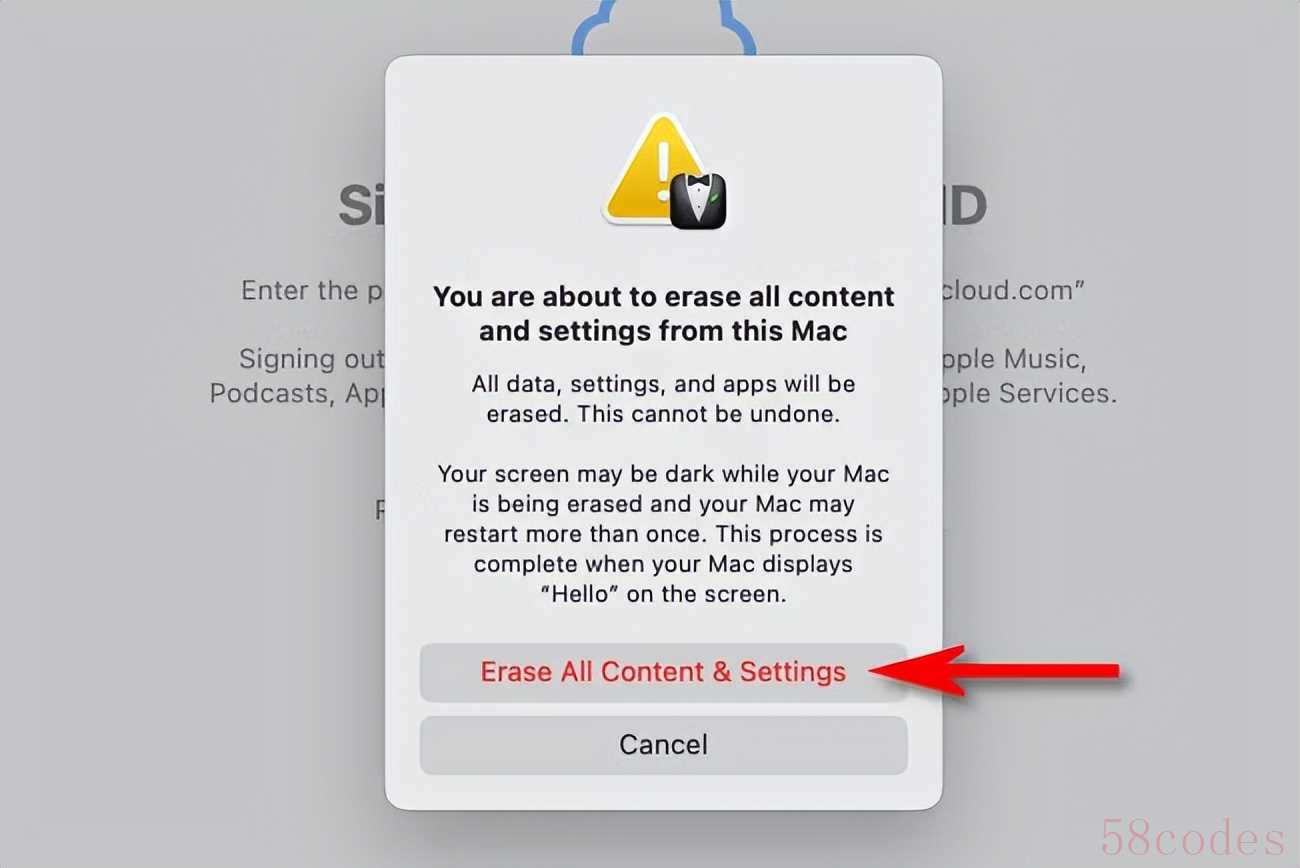This screenshot has width=1300, height=868.
Task: Click the "restart more than once" line
Action: point(663,534)
